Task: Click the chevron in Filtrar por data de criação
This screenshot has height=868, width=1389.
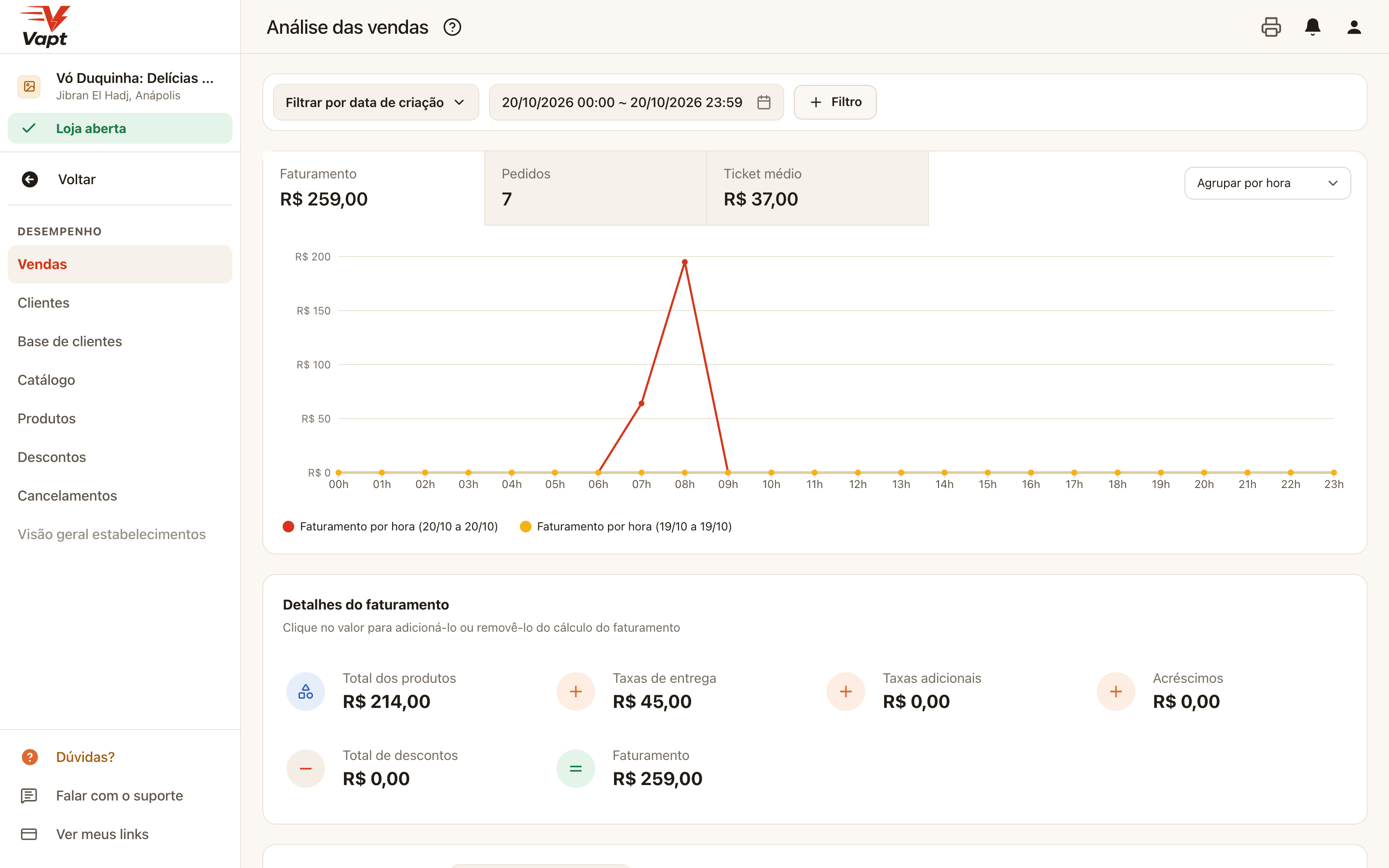Action: click(x=459, y=102)
